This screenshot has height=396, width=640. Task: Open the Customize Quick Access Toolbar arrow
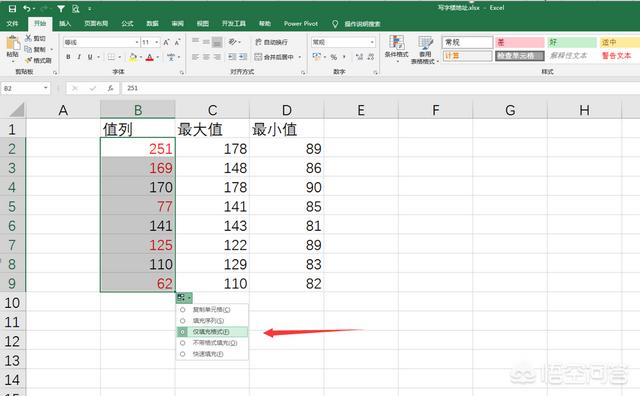tap(89, 9)
